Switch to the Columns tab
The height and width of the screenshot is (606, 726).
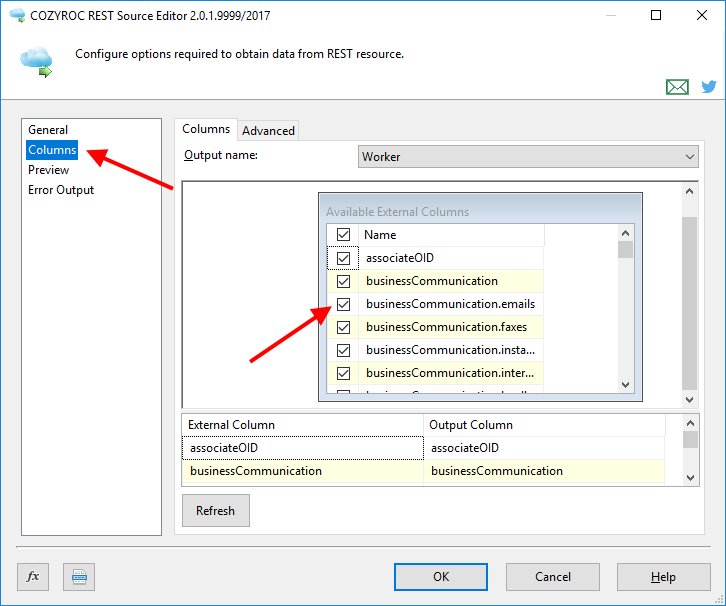(206, 129)
